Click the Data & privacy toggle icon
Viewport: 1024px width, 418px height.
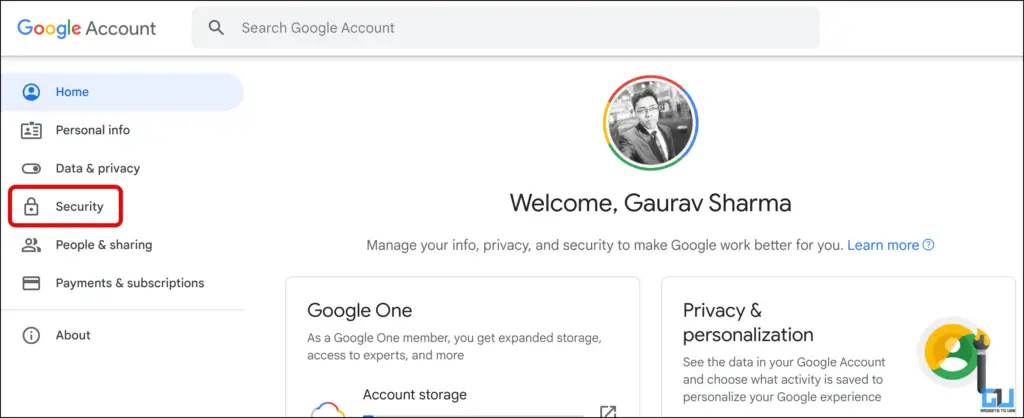(31, 169)
